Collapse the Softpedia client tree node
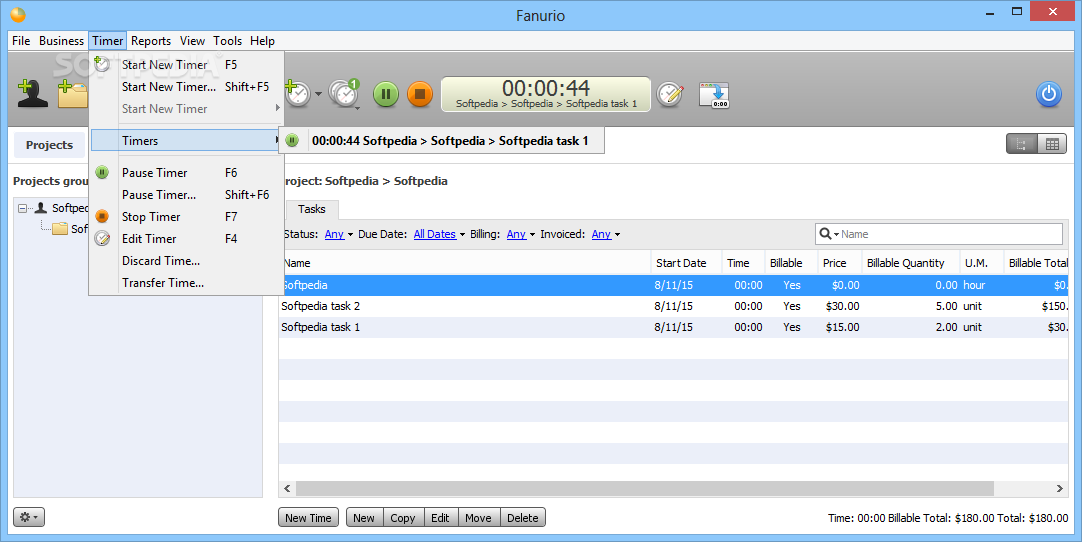1082x542 pixels. tap(23, 208)
